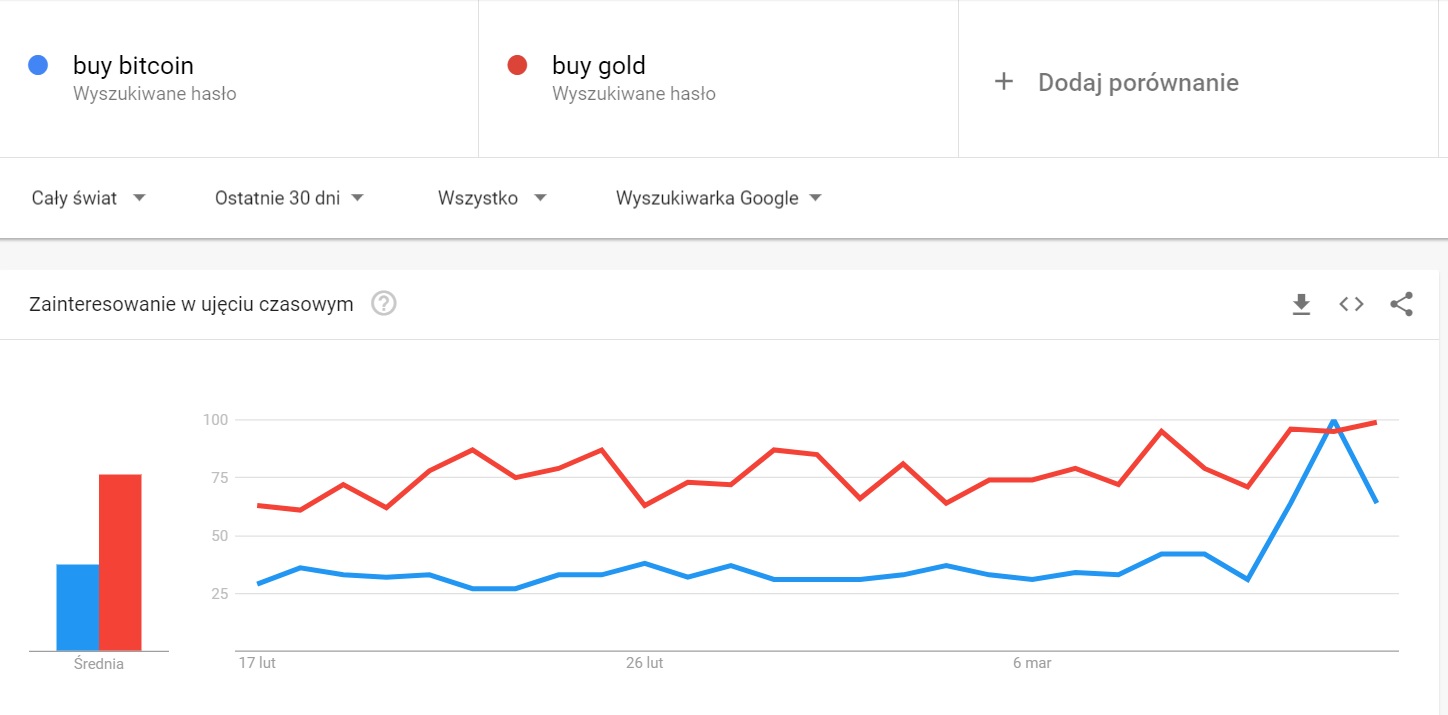Click the Zainteresowanie w ujęciu czasowym heading
This screenshot has width=1448, height=715.
[x=191, y=304]
